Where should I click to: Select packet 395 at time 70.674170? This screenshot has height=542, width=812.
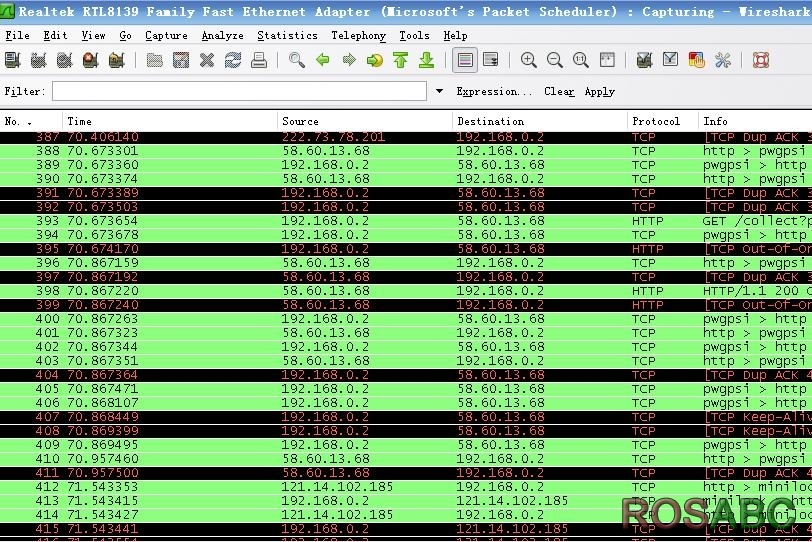(x=406, y=248)
